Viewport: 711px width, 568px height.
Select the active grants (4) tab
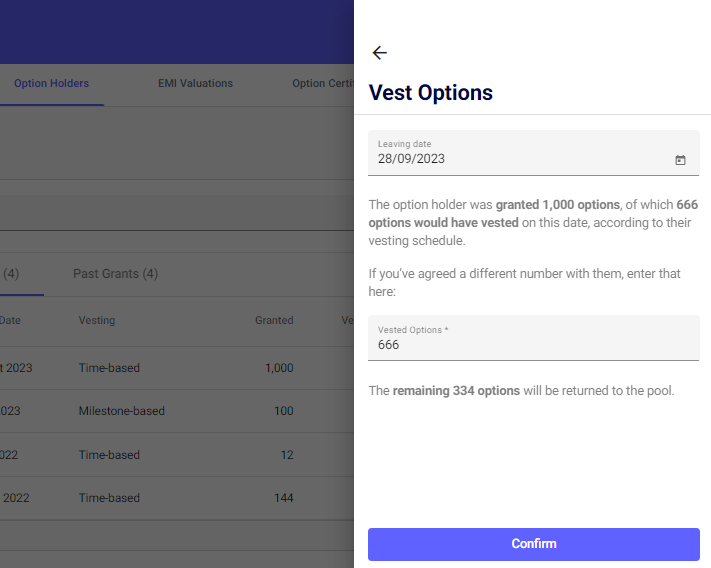(x=11, y=274)
